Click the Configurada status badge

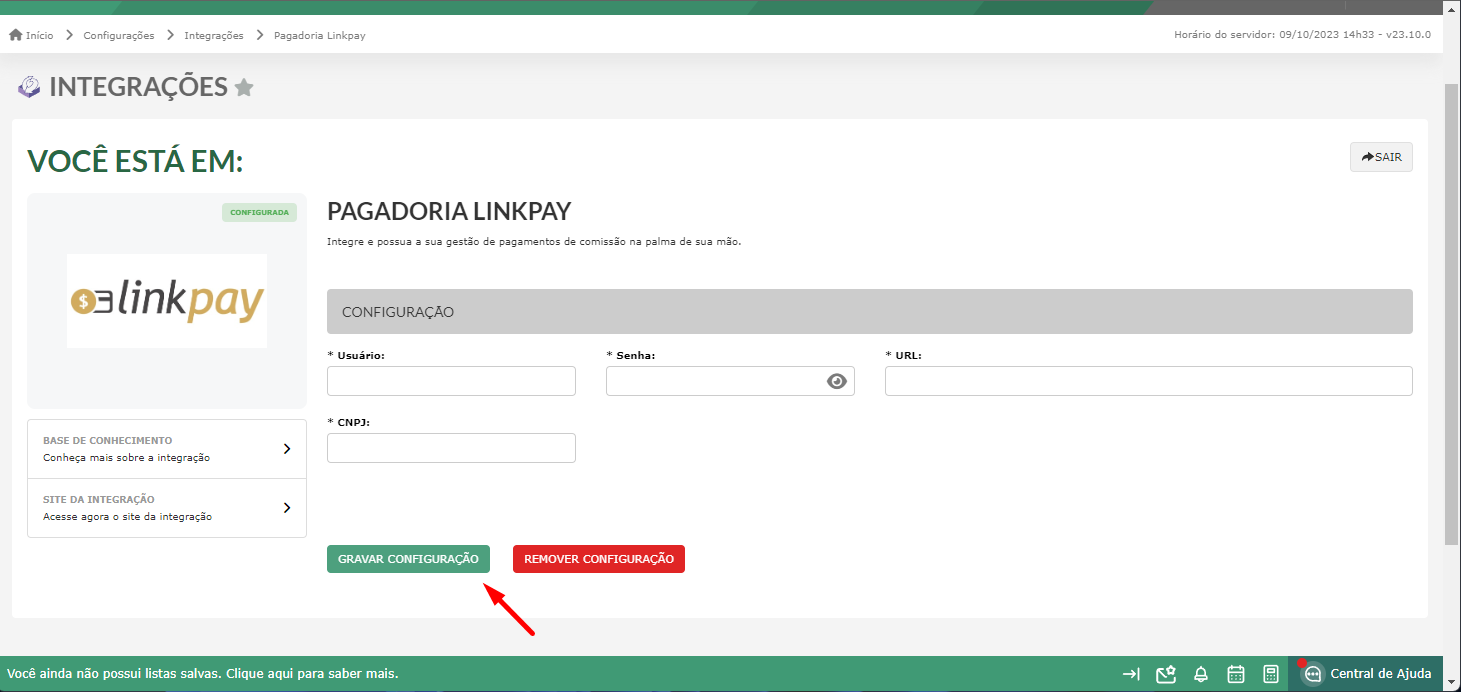coord(259,213)
